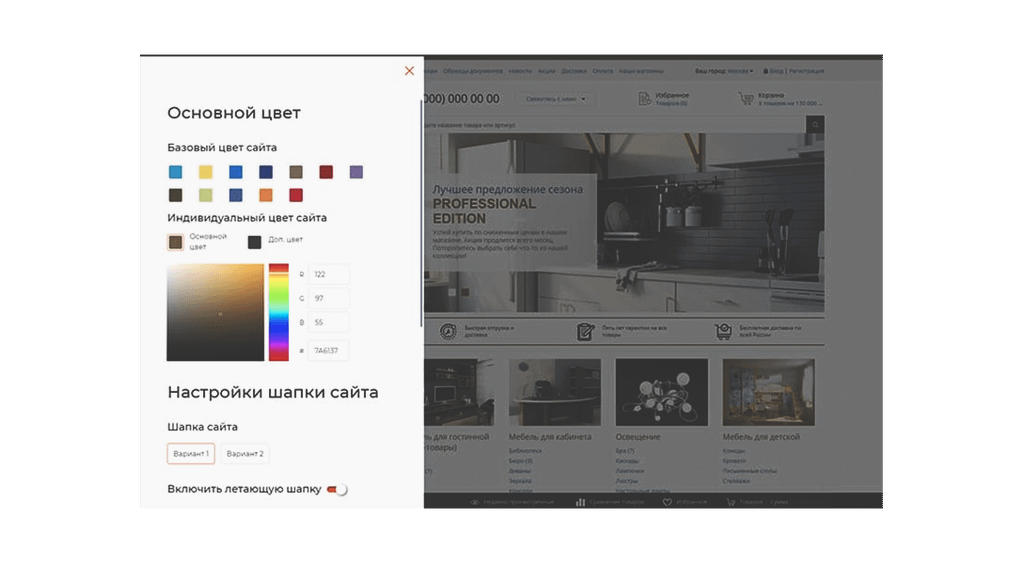
Task: Open the Новости menu link
Action: (x=520, y=71)
